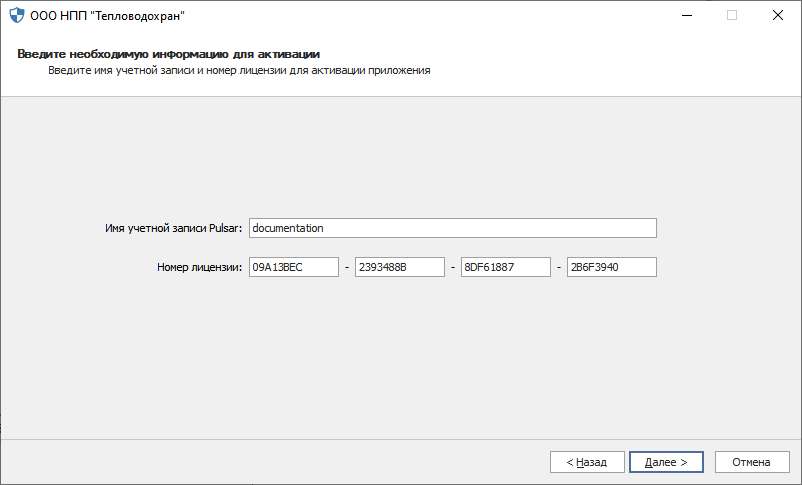The height and width of the screenshot is (485, 802).
Task: Proceed by pressing "Далее >" button
Action: 666,462
